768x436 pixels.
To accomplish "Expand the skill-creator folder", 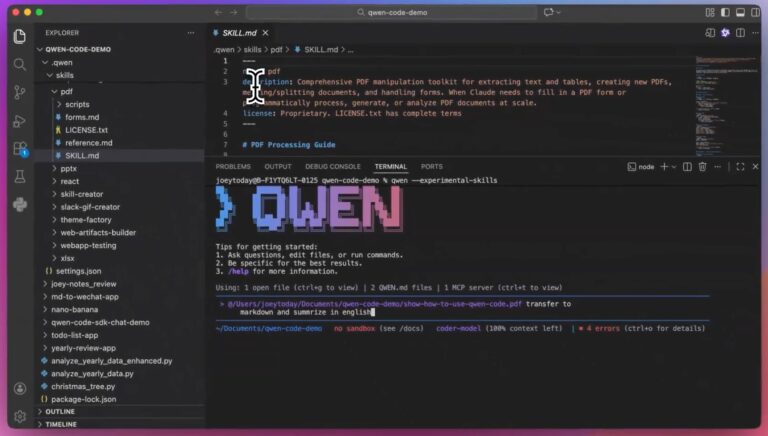I will pos(81,194).
